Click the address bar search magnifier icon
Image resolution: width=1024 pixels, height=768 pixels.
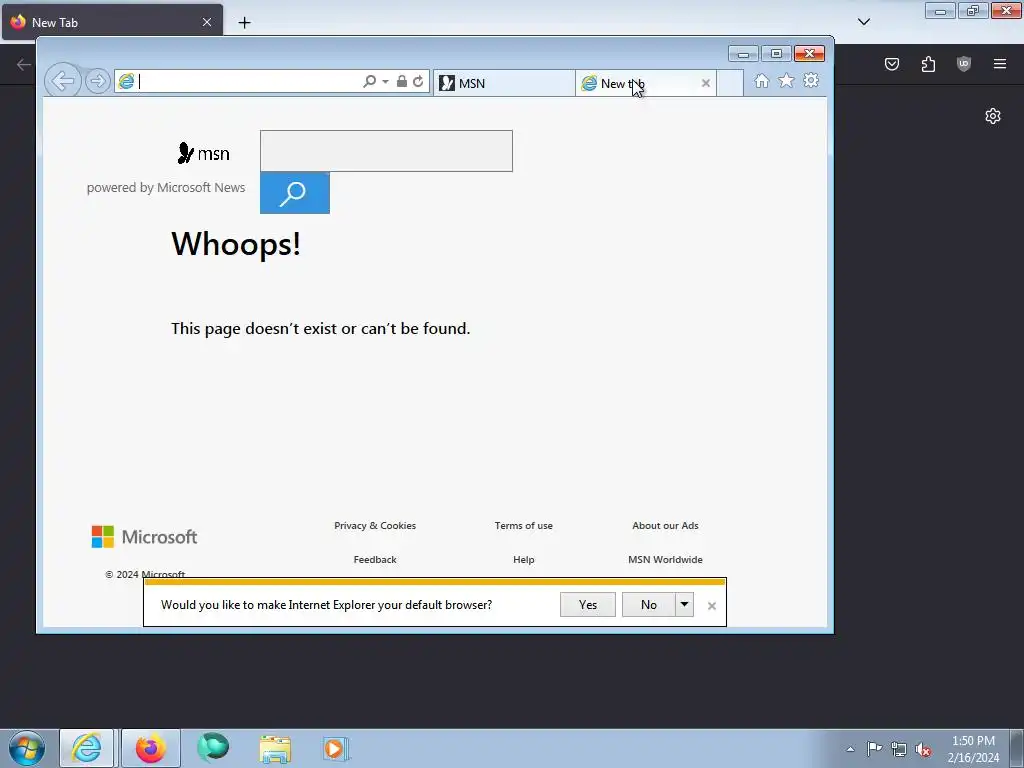[x=370, y=81]
